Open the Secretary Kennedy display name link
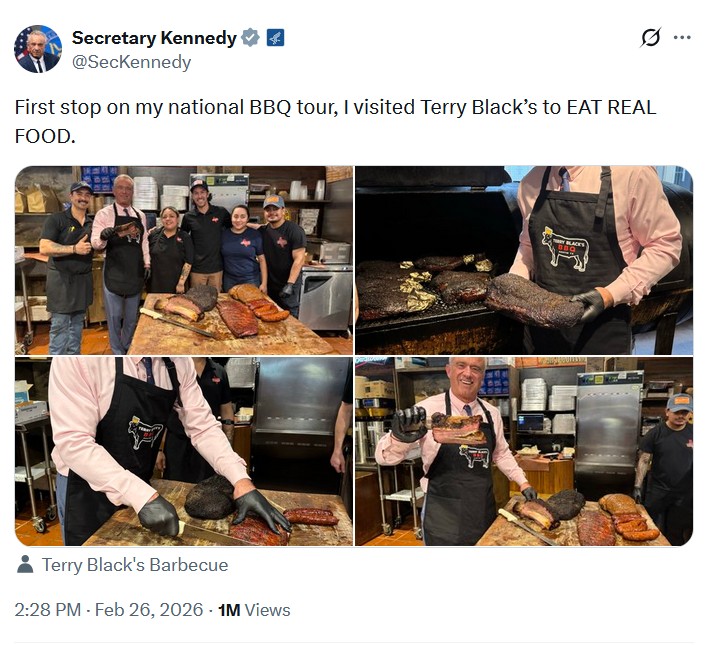 [x=154, y=38]
